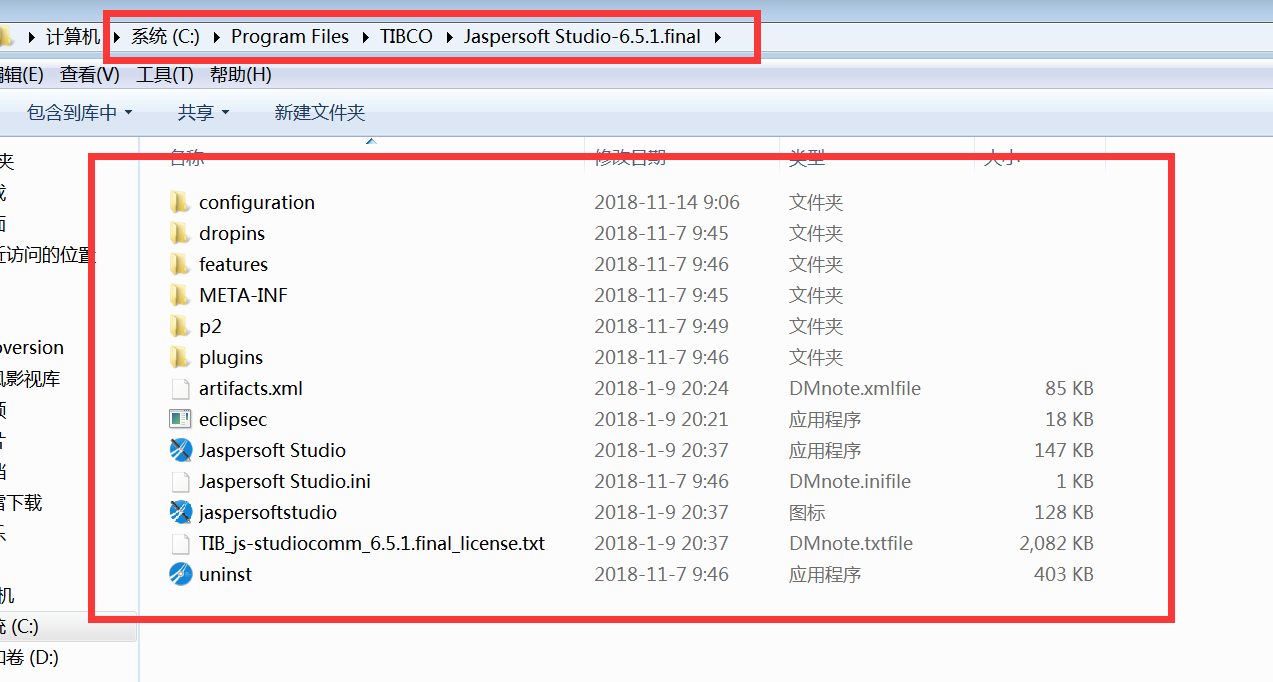Click the 85 KB size value
The image size is (1273, 682).
[x=1069, y=388]
